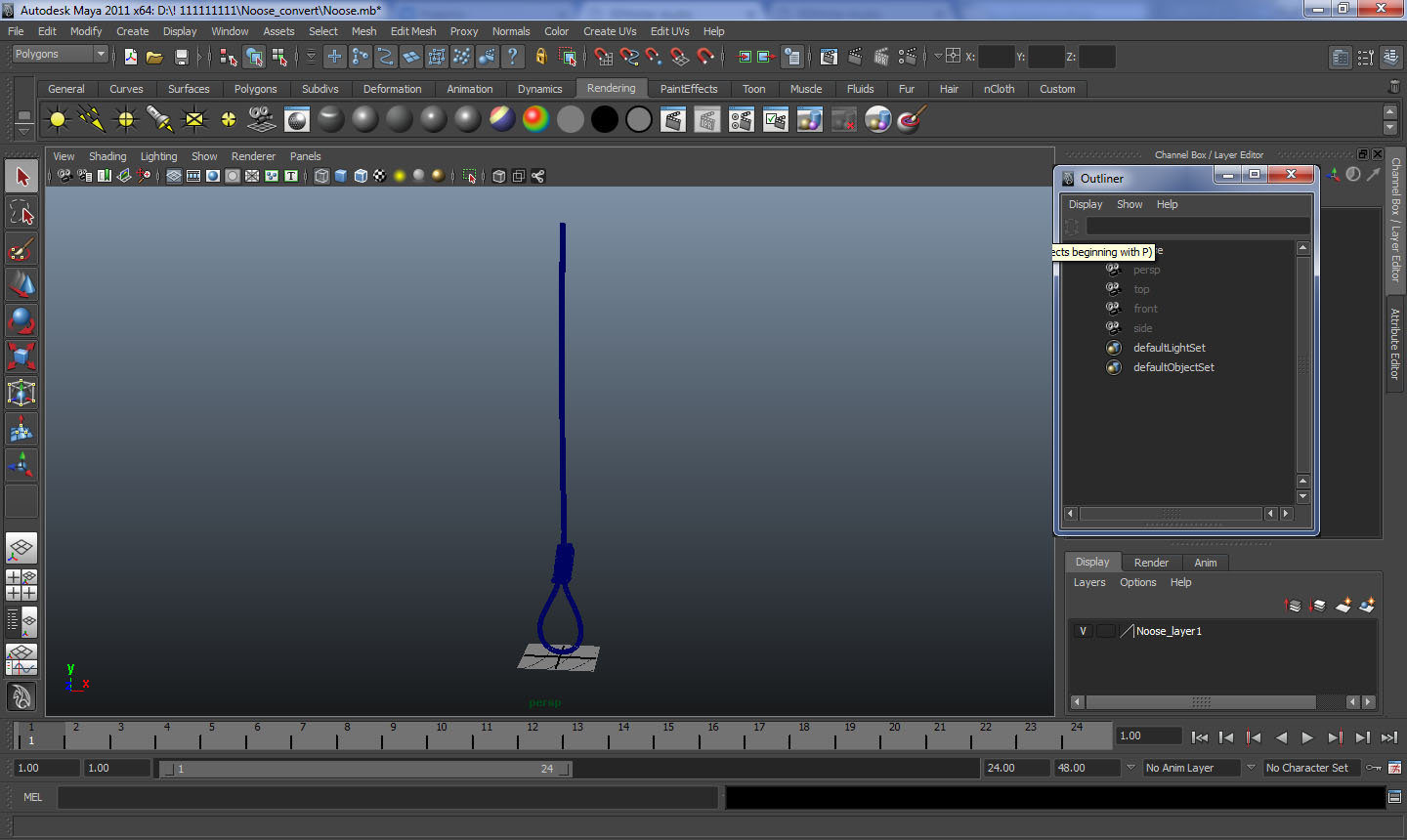Screen dimensions: 1407x840
Task: Assign the ramp shader shelf icon
Action: [535, 120]
